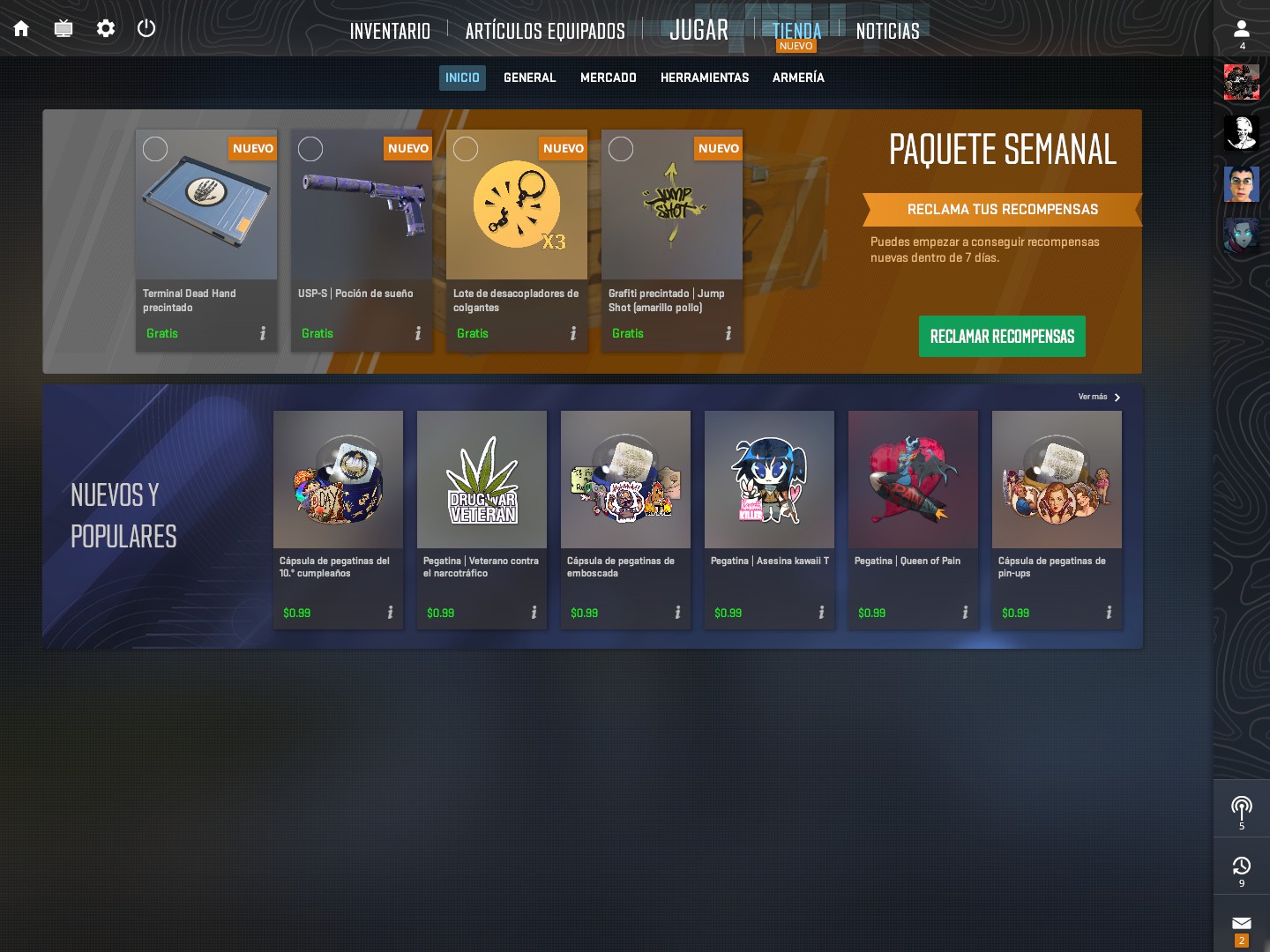This screenshot has width=1270, height=952.
Task: Select the Terminal Dead Hand reward circle
Action: pyautogui.click(x=155, y=149)
